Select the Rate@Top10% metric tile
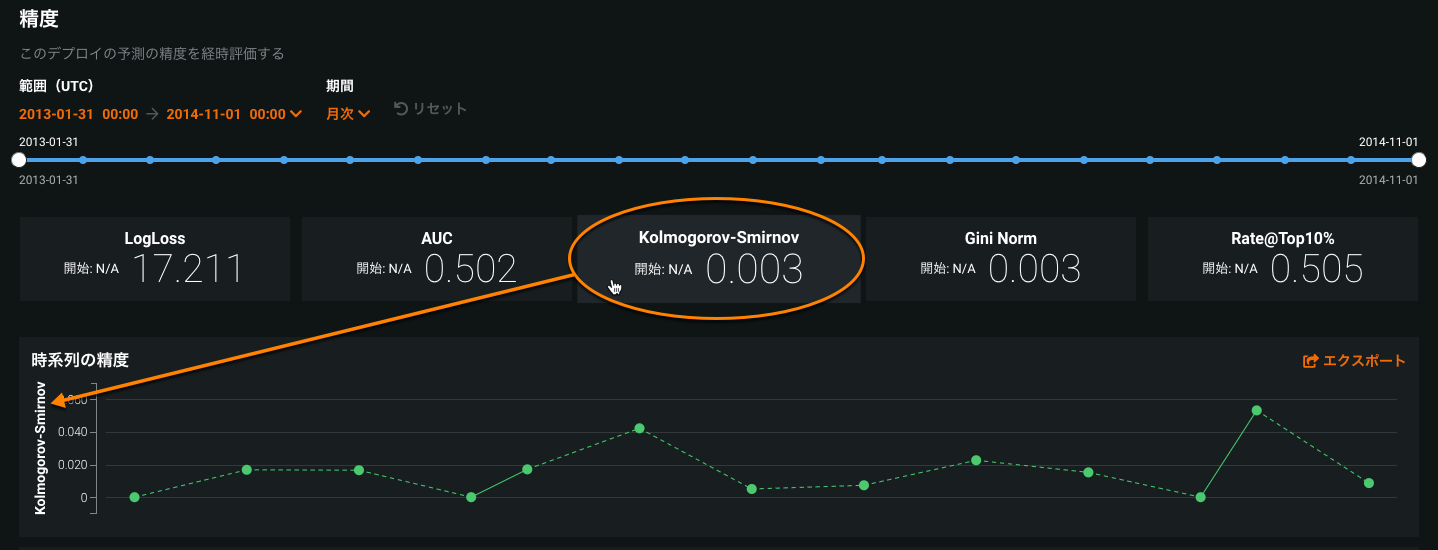The width and height of the screenshot is (1438, 550). 1283,259
